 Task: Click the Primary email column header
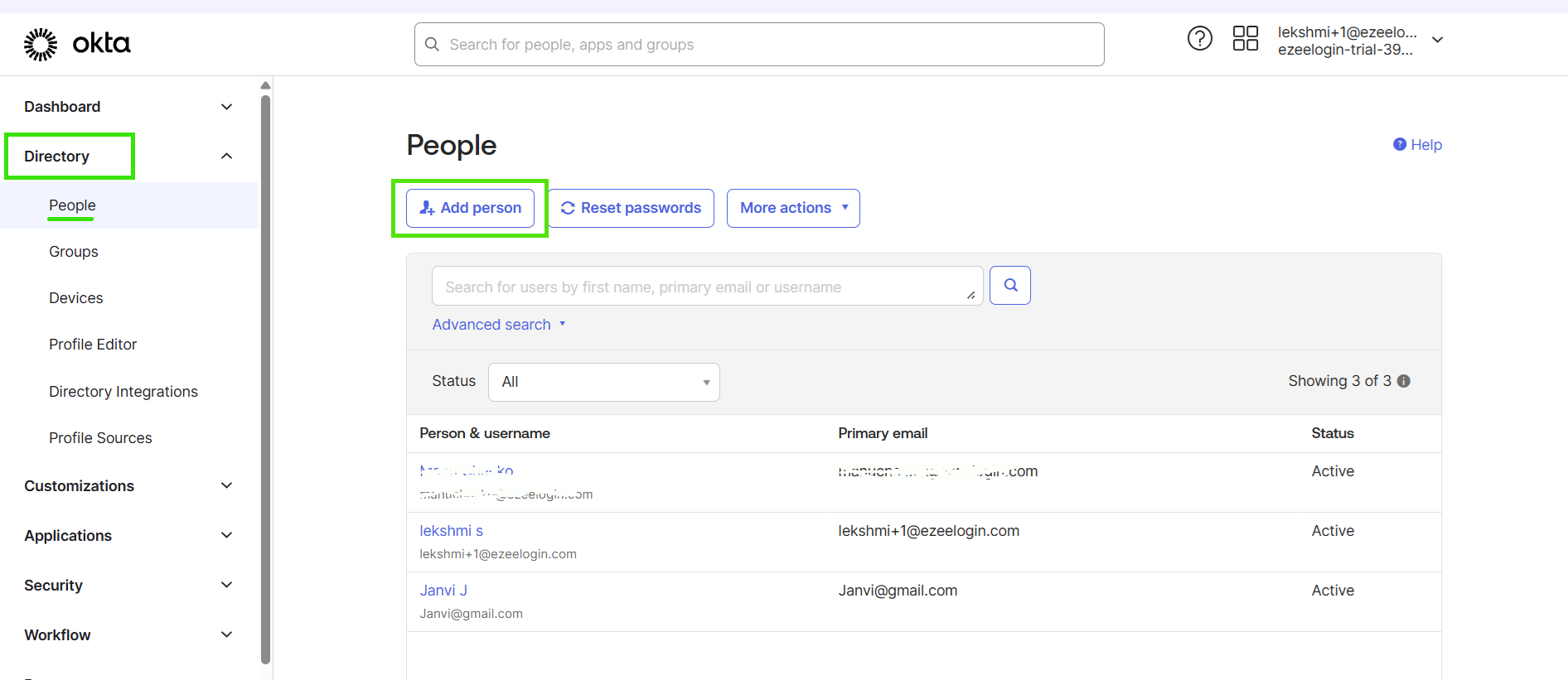883,433
